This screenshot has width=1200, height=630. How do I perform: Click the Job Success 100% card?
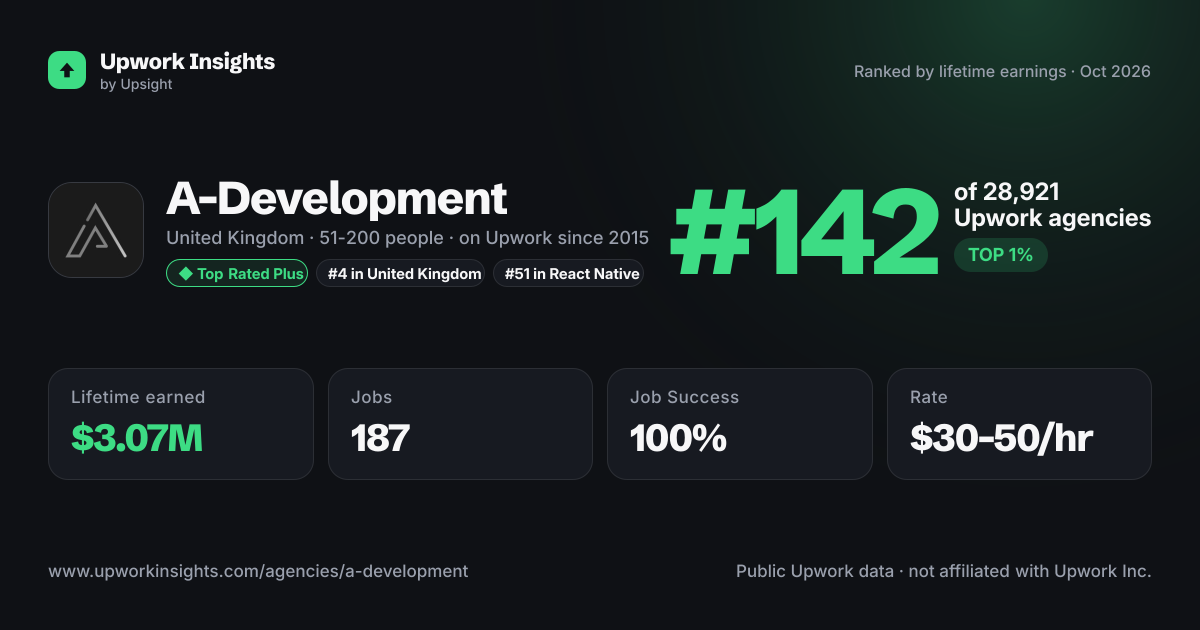click(740, 424)
